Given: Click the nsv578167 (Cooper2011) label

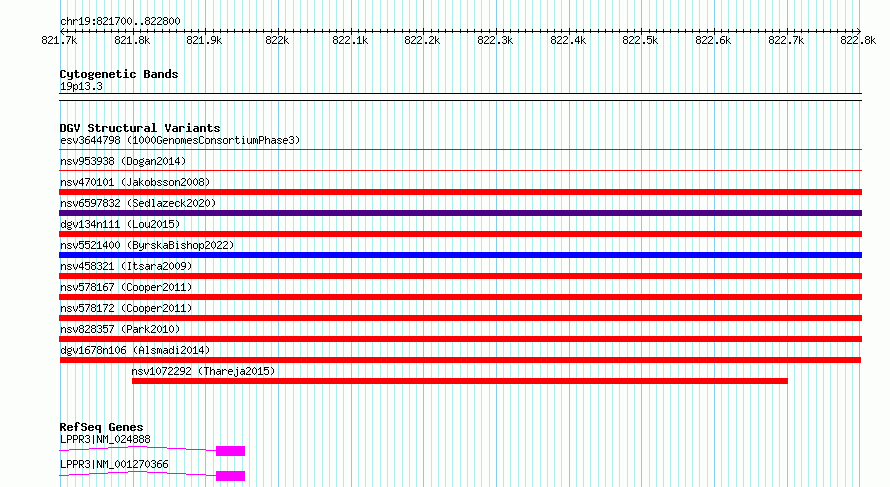Looking at the screenshot, I should 126,287.
